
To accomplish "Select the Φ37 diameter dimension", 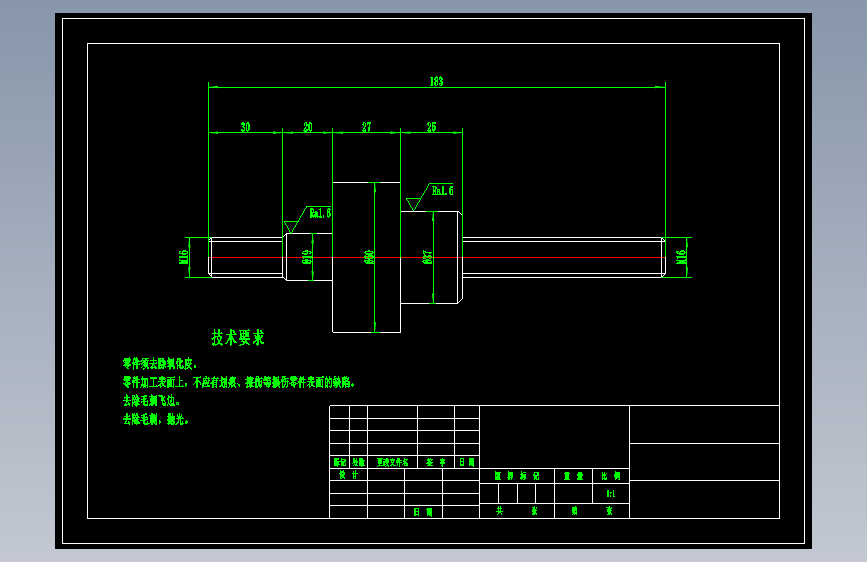I will pos(427,257).
